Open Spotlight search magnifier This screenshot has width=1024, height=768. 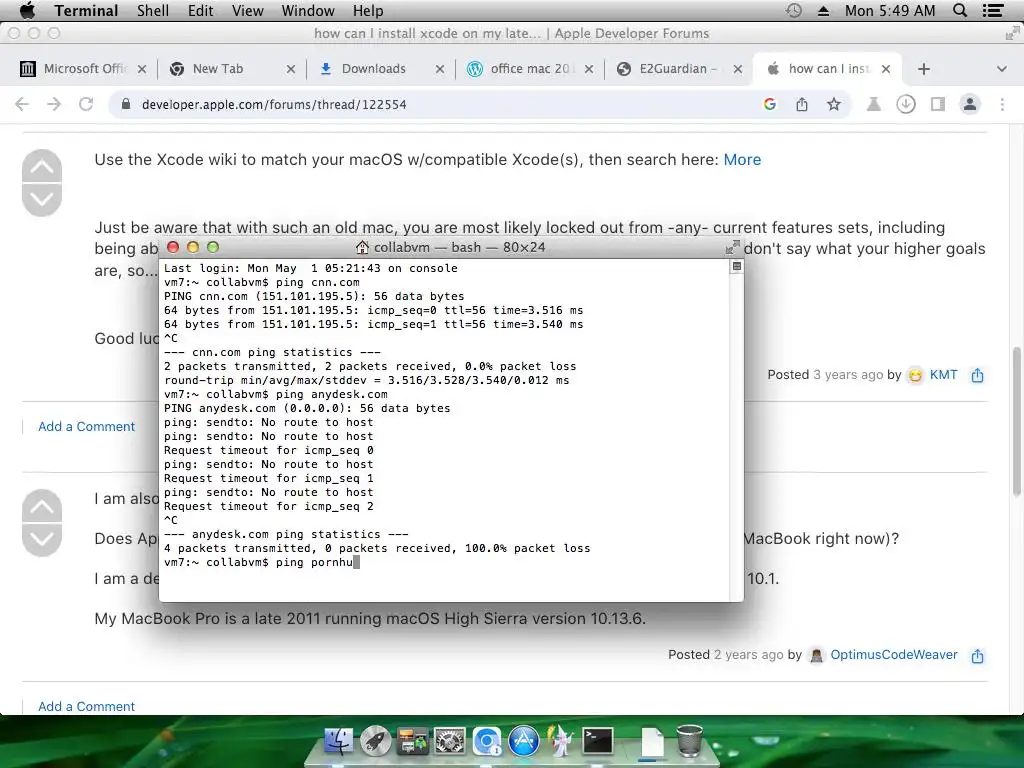click(959, 10)
